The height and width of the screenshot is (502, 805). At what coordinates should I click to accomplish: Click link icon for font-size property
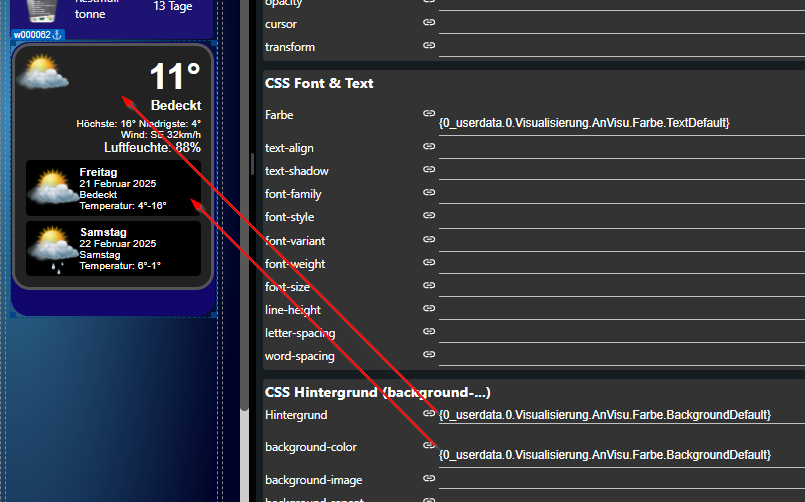coord(429,285)
